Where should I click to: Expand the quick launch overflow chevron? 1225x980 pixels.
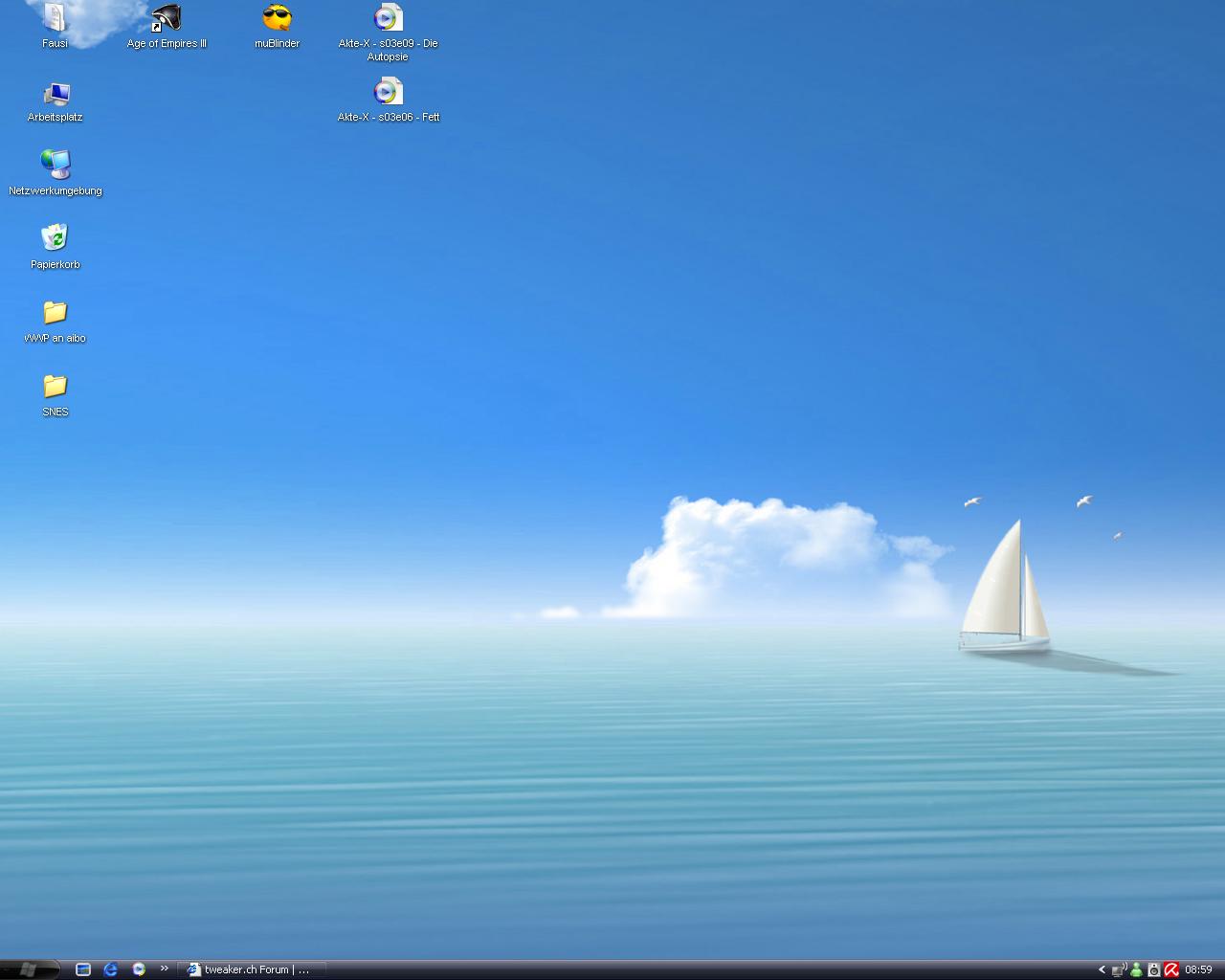click(165, 969)
